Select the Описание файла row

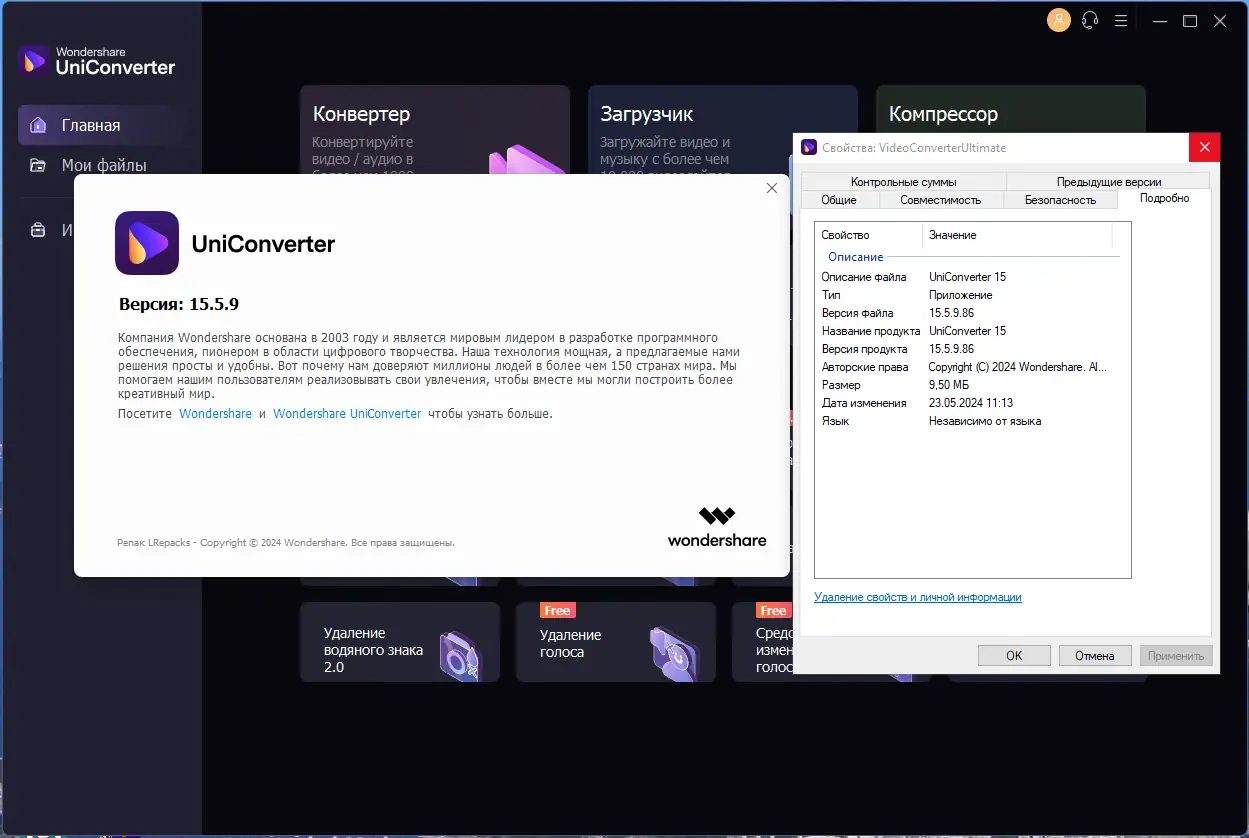967,277
